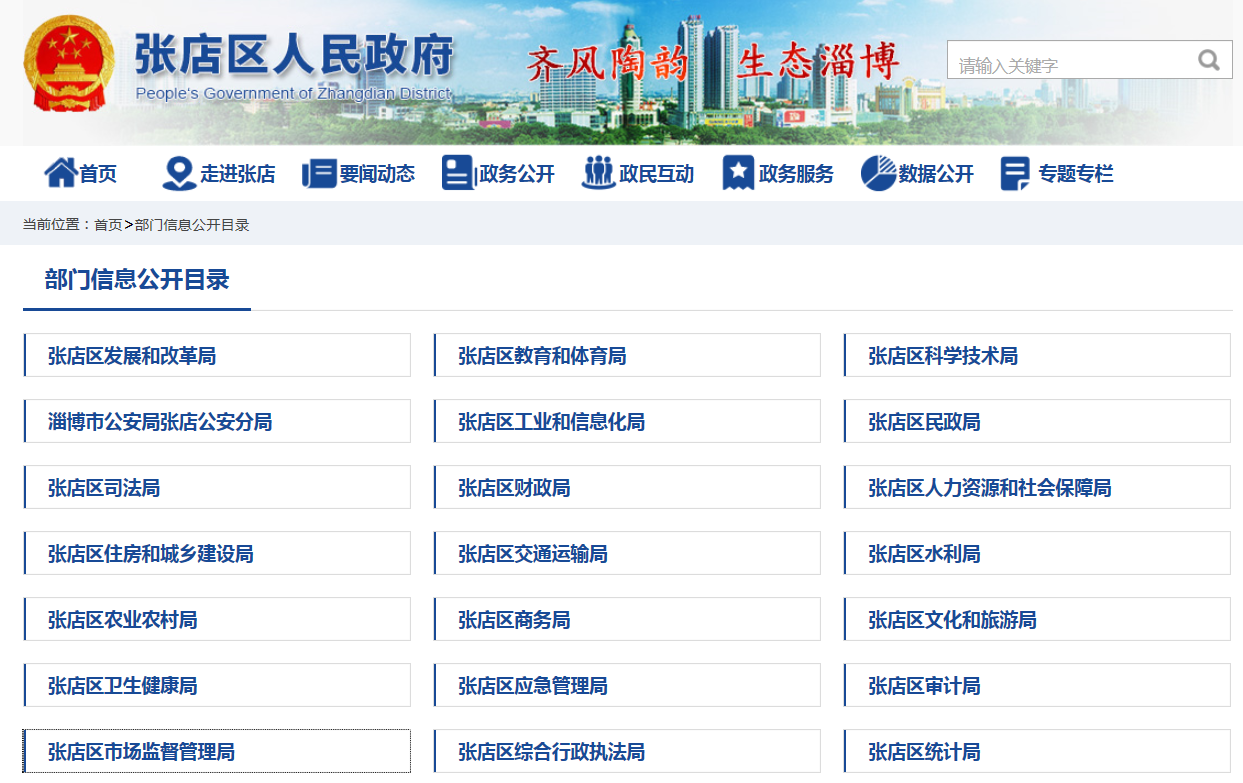Open 张店区发展和改革局 department link
This screenshot has width=1243, height=783.
click(132, 356)
